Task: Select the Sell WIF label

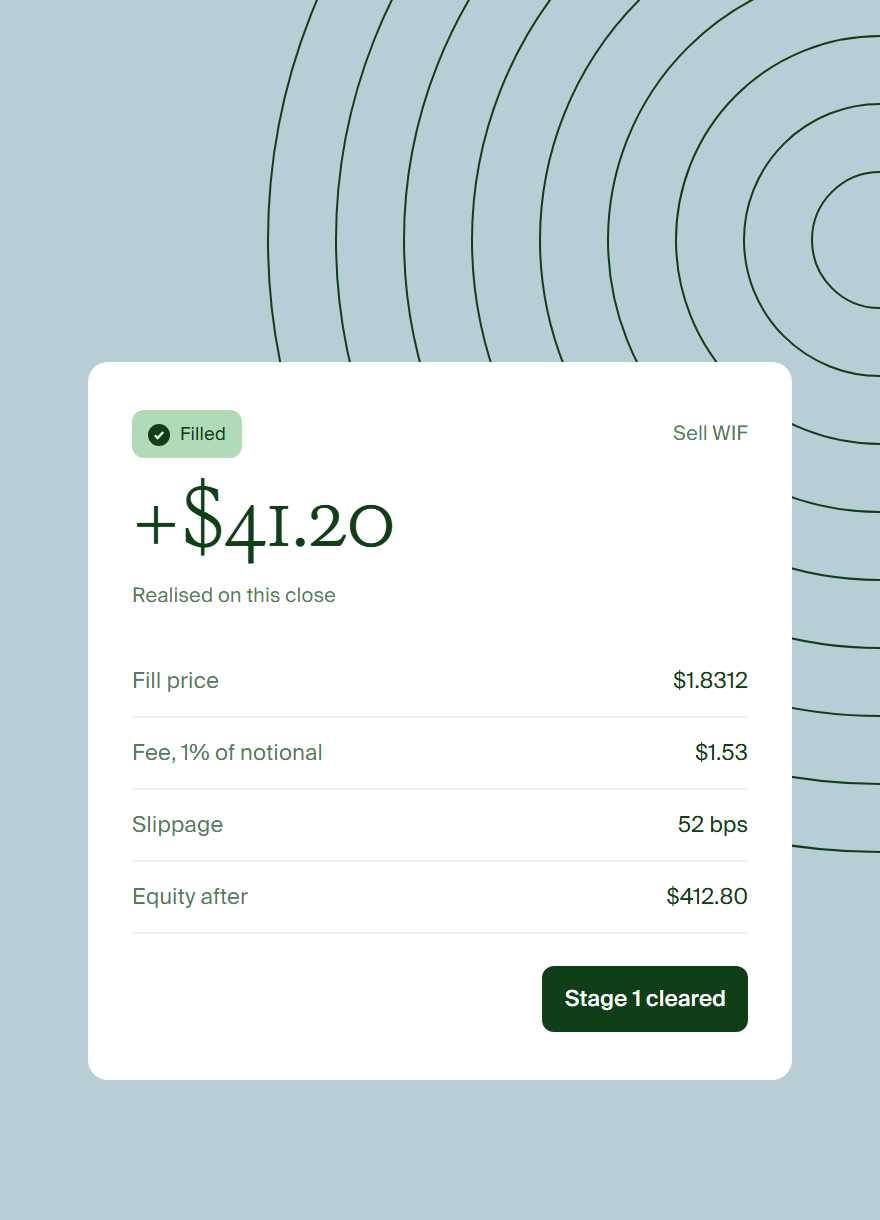Action: pyautogui.click(x=710, y=433)
